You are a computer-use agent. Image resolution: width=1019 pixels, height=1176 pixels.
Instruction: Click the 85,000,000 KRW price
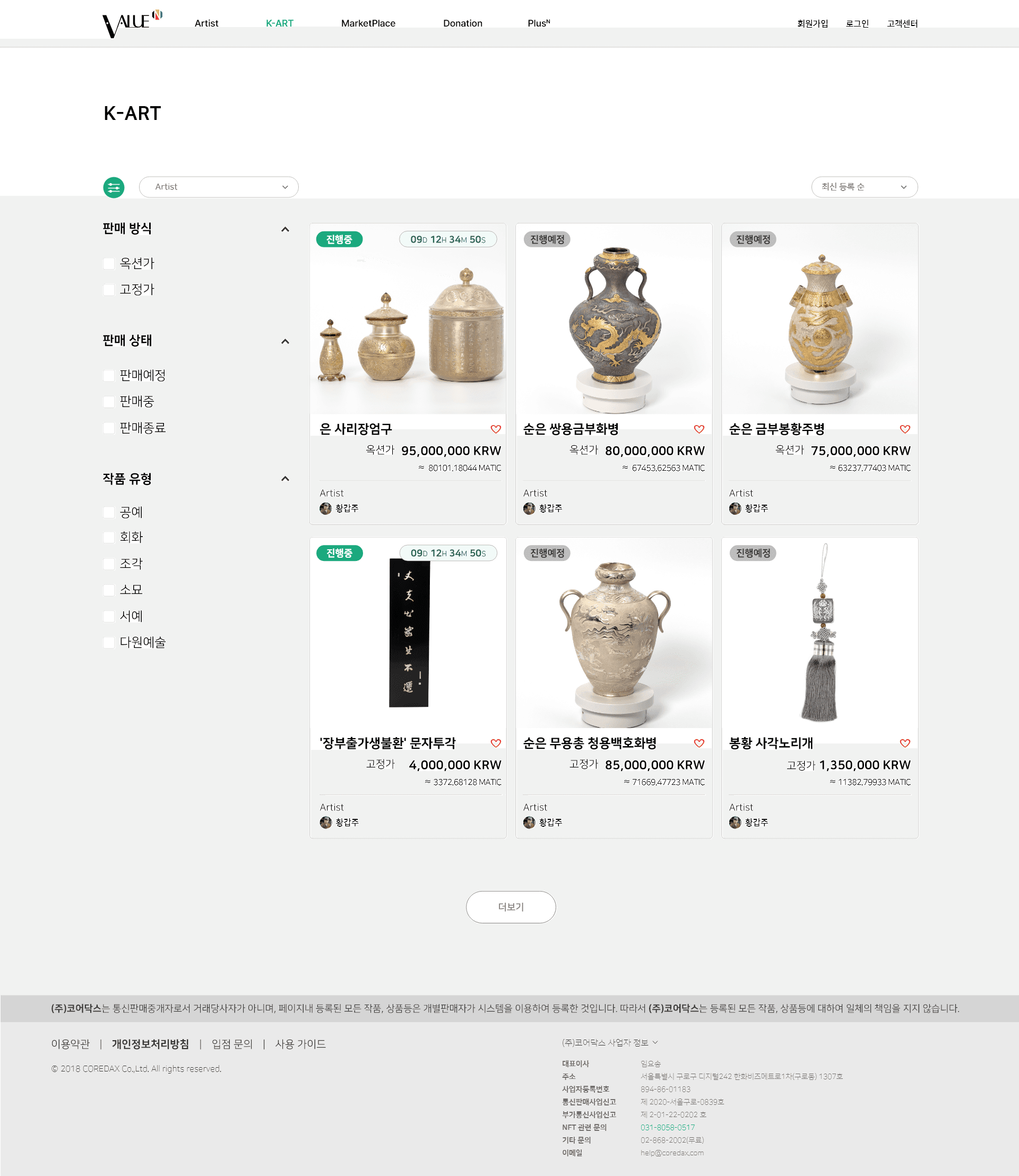(654, 765)
